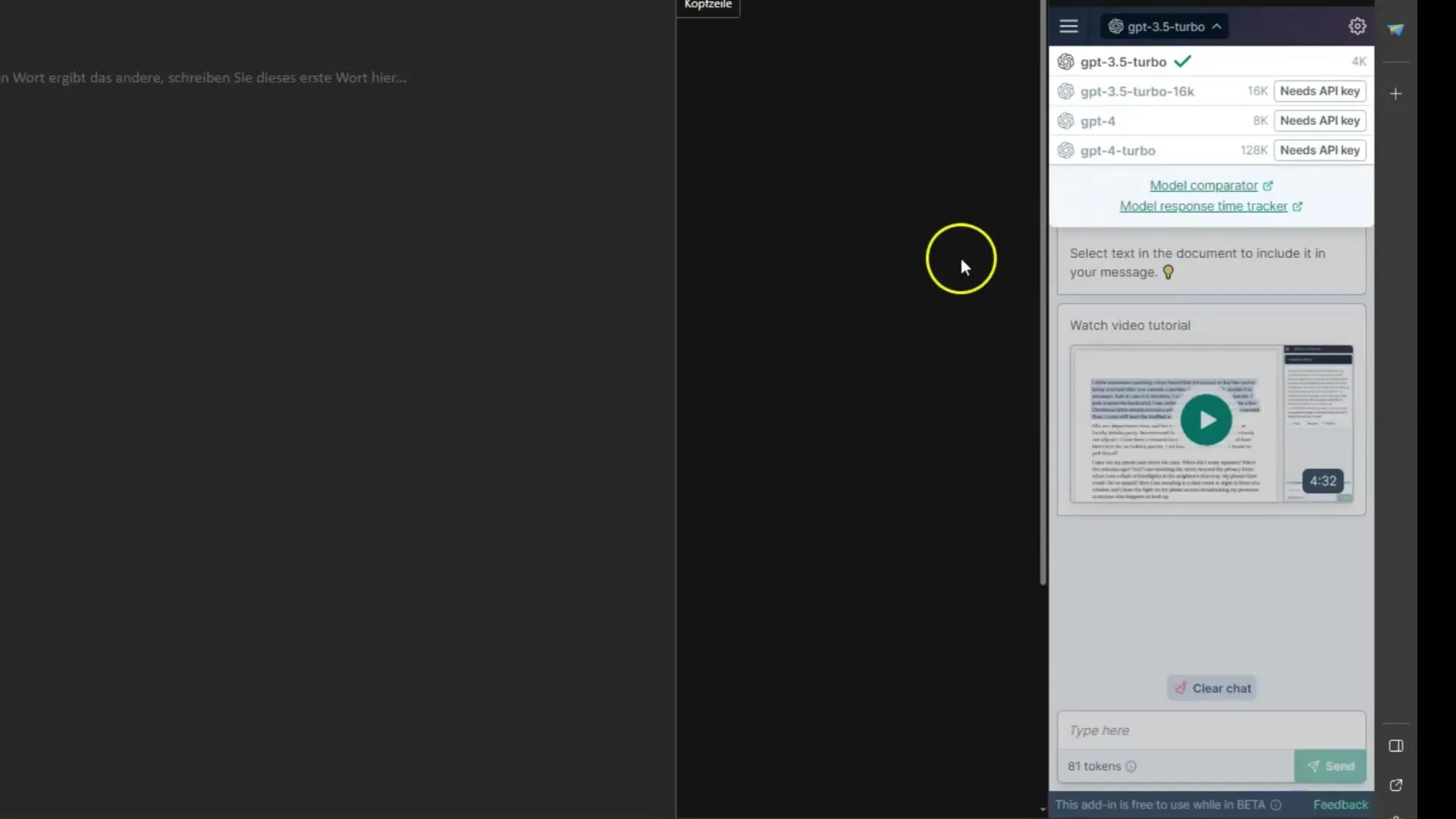The width and height of the screenshot is (1456, 819).
Task: Click the Send button
Action: pyautogui.click(x=1329, y=765)
